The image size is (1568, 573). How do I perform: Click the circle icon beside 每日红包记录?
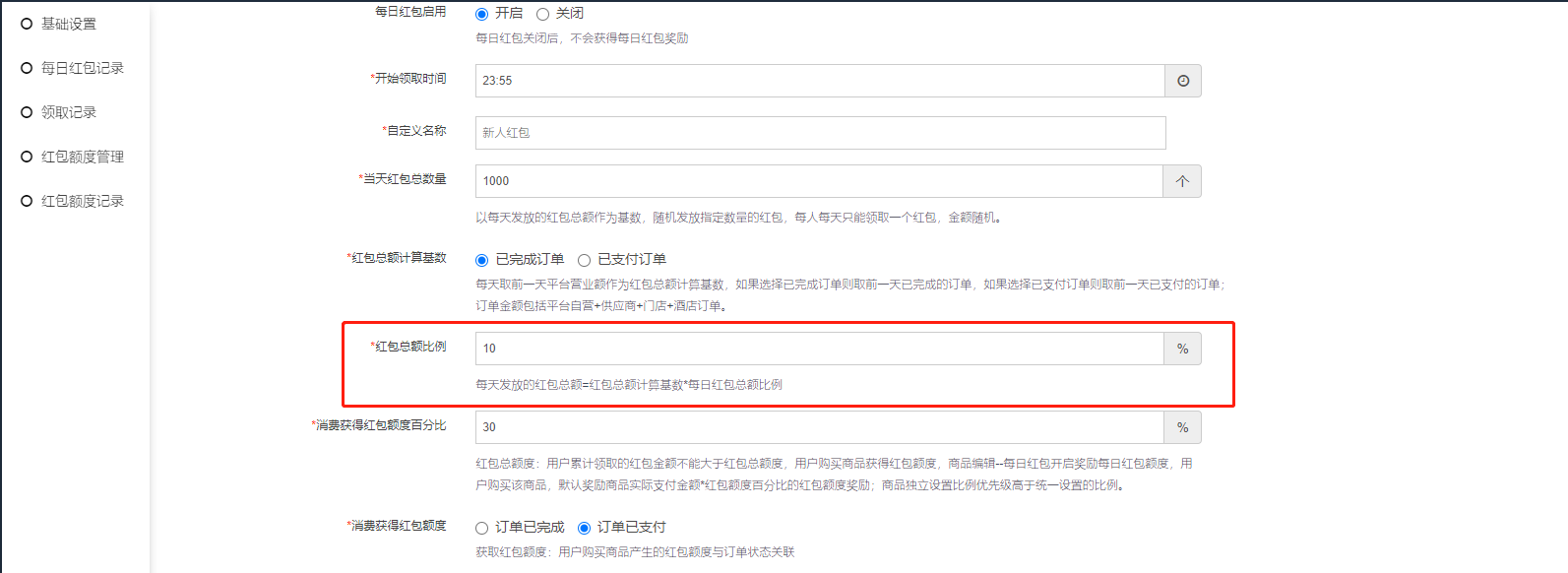click(27, 68)
